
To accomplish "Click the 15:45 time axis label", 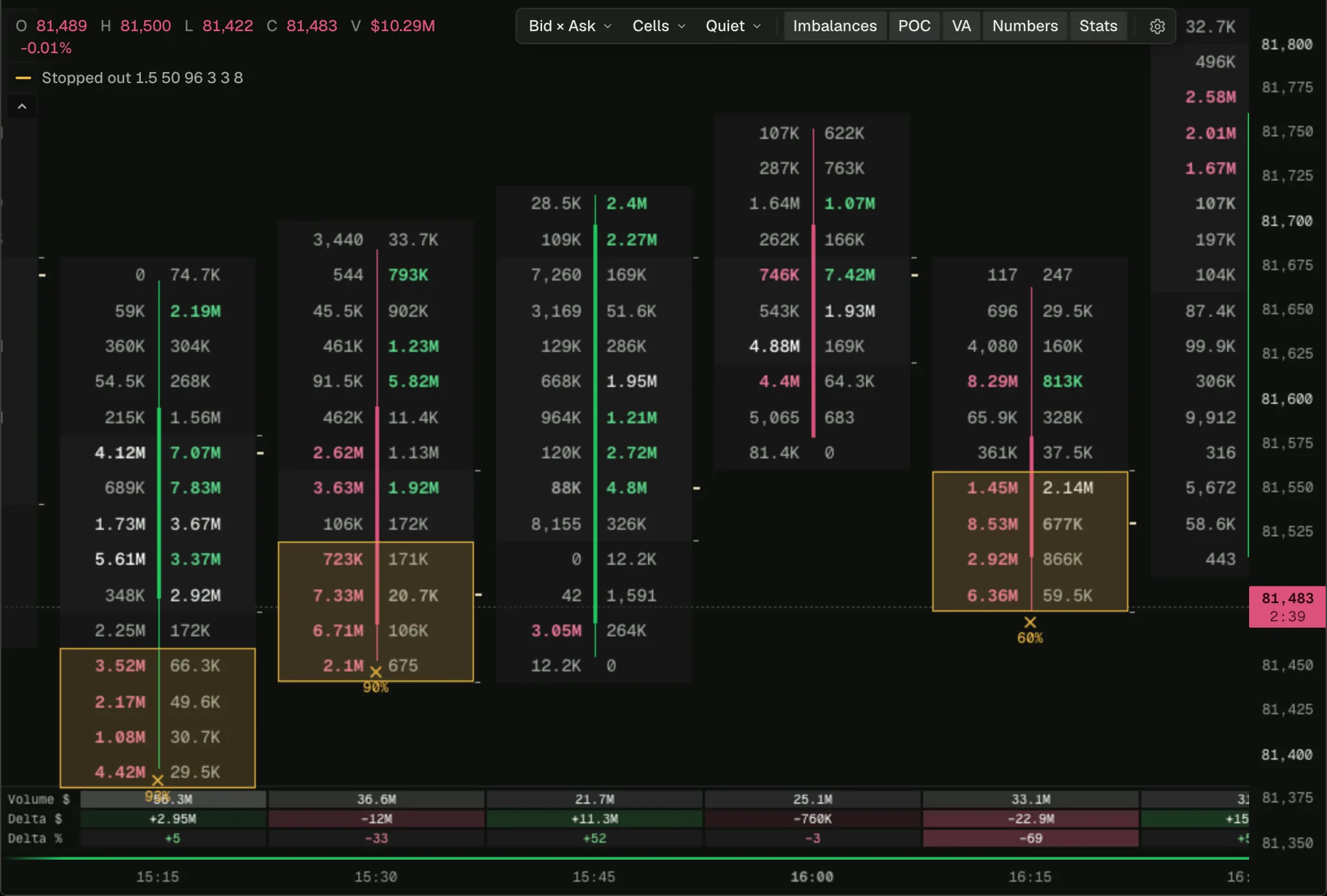I will pos(593,877).
